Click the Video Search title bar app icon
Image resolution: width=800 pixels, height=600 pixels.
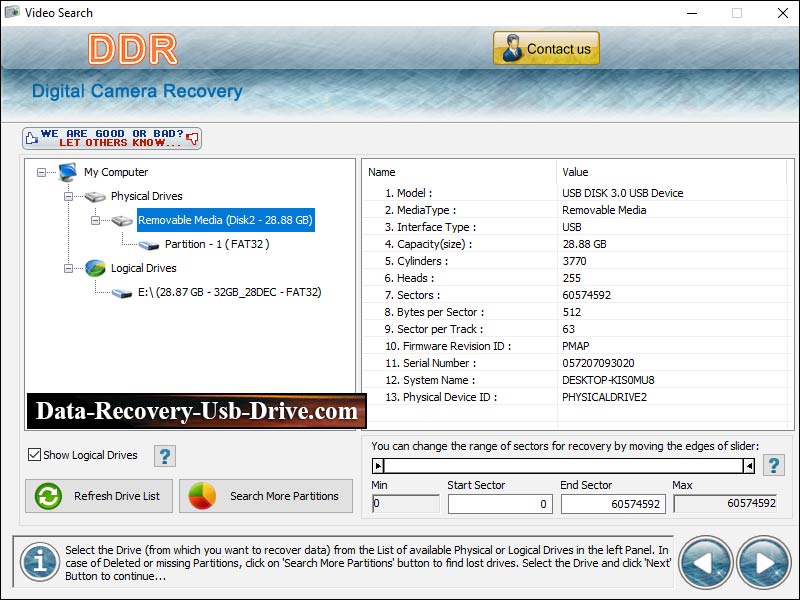[12, 12]
